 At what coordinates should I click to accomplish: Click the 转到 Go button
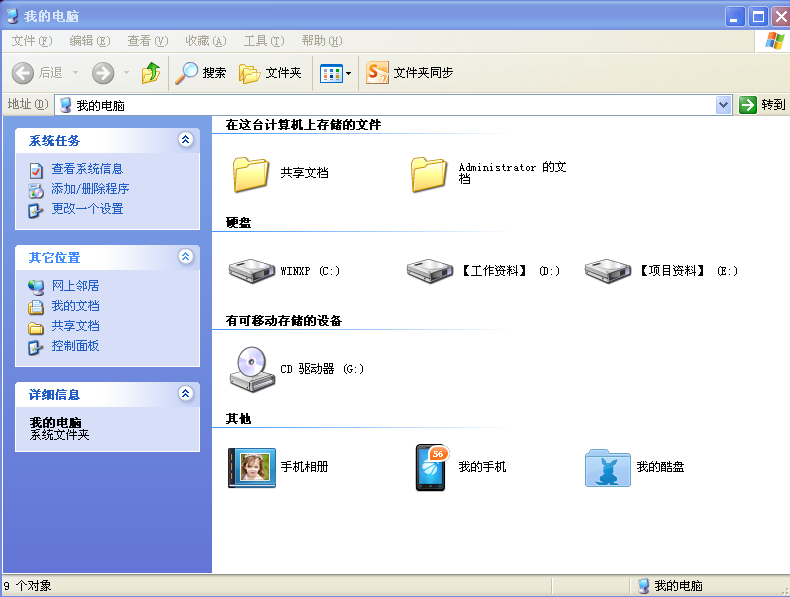[x=762, y=105]
